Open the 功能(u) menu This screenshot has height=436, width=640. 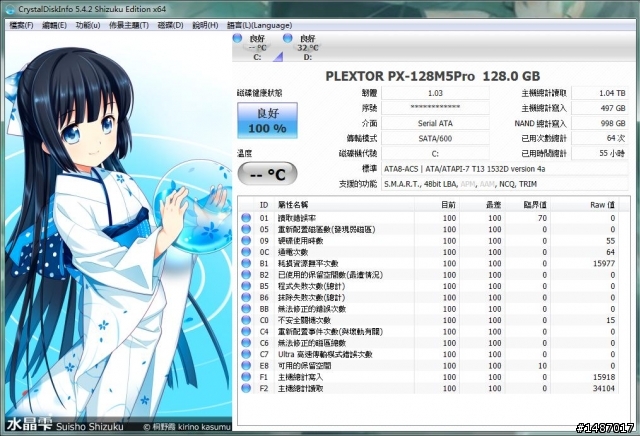coord(88,25)
